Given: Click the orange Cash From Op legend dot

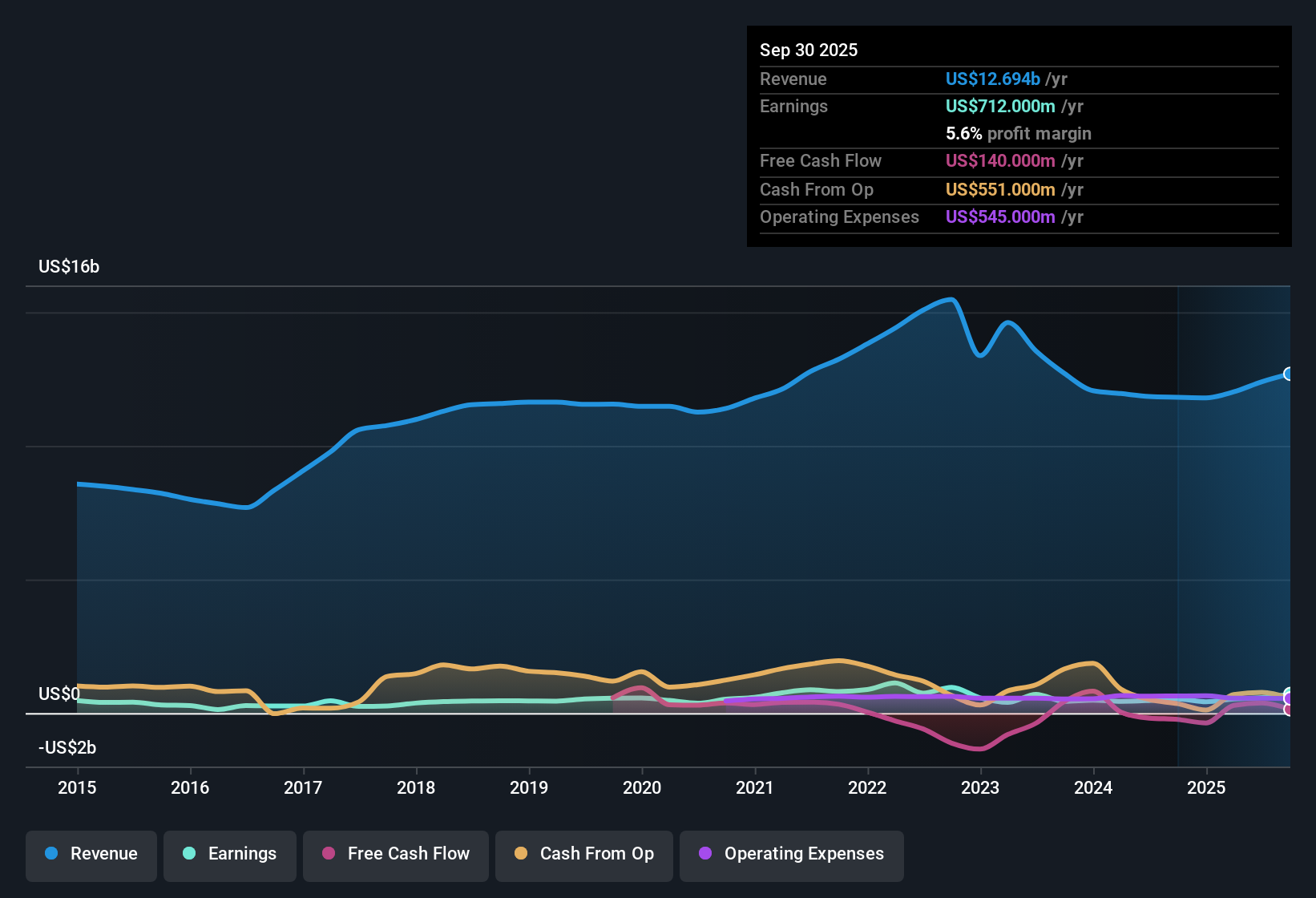Looking at the screenshot, I should coord(520,854).
